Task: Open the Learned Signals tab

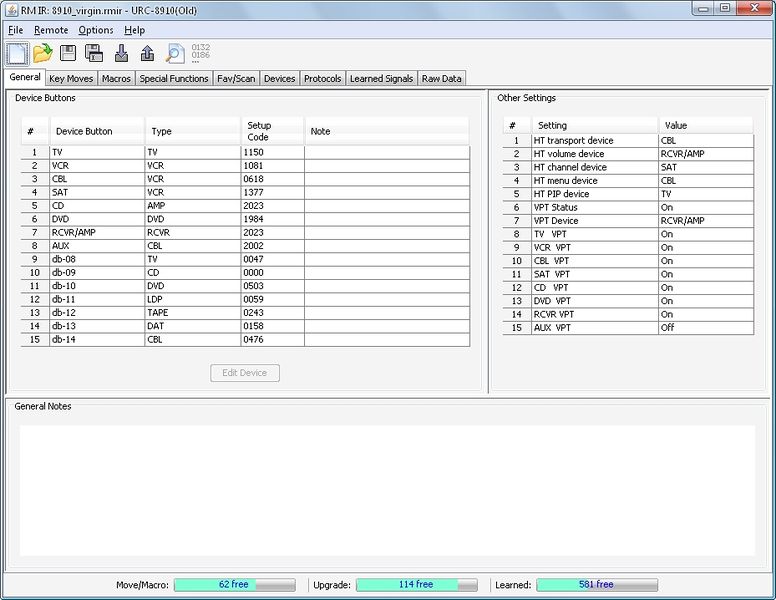Action: click(x=381, y=78)
